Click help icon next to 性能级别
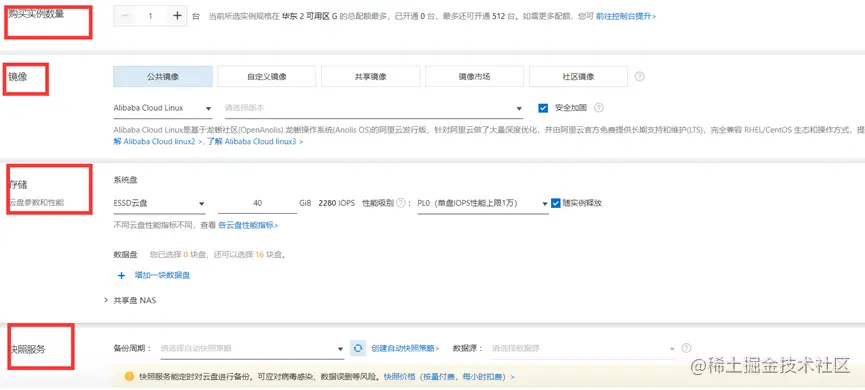 coord(401,203)
